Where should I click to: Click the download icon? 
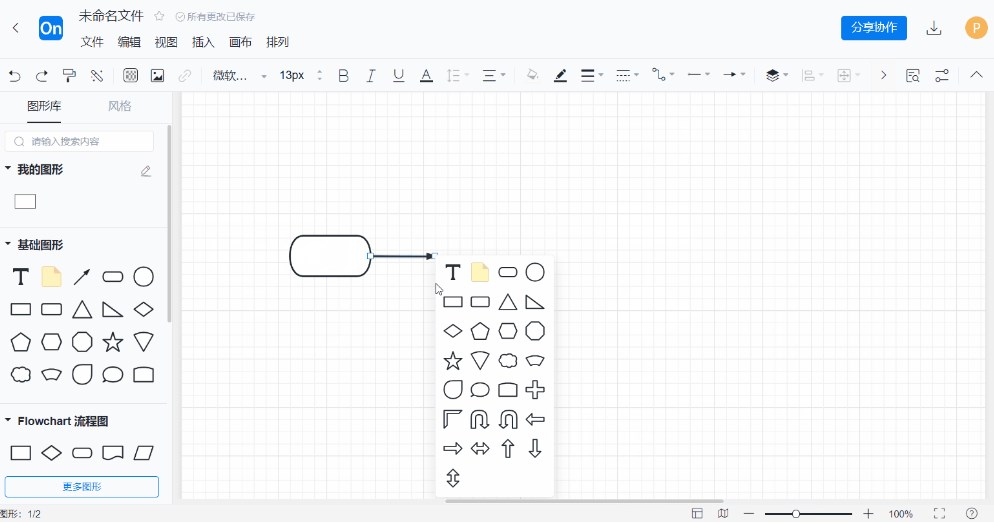point(934,28)
